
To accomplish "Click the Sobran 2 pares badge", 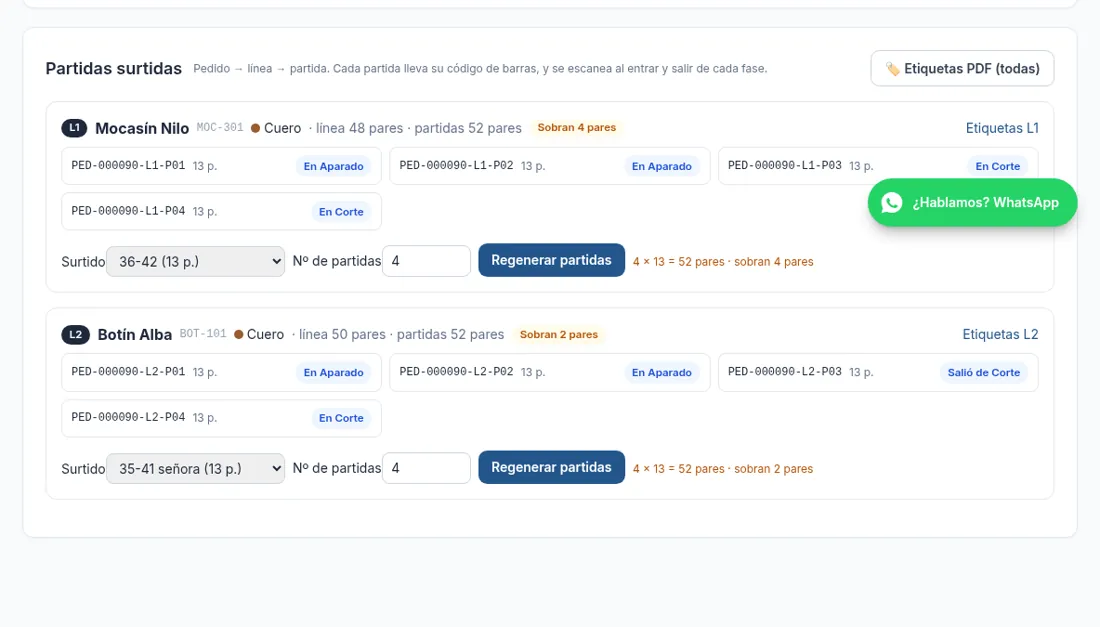I will [x=558, y=335].
